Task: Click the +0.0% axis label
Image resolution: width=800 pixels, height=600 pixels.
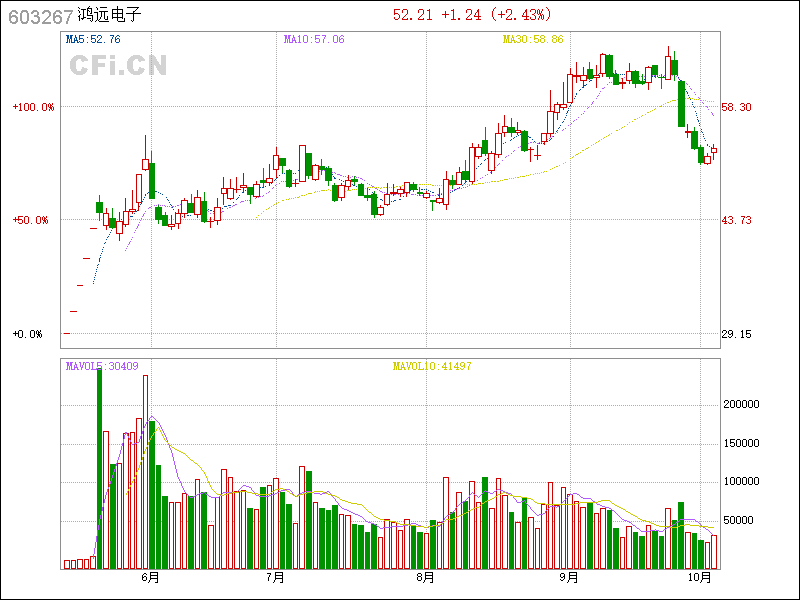Action: (x=28, y=334)
